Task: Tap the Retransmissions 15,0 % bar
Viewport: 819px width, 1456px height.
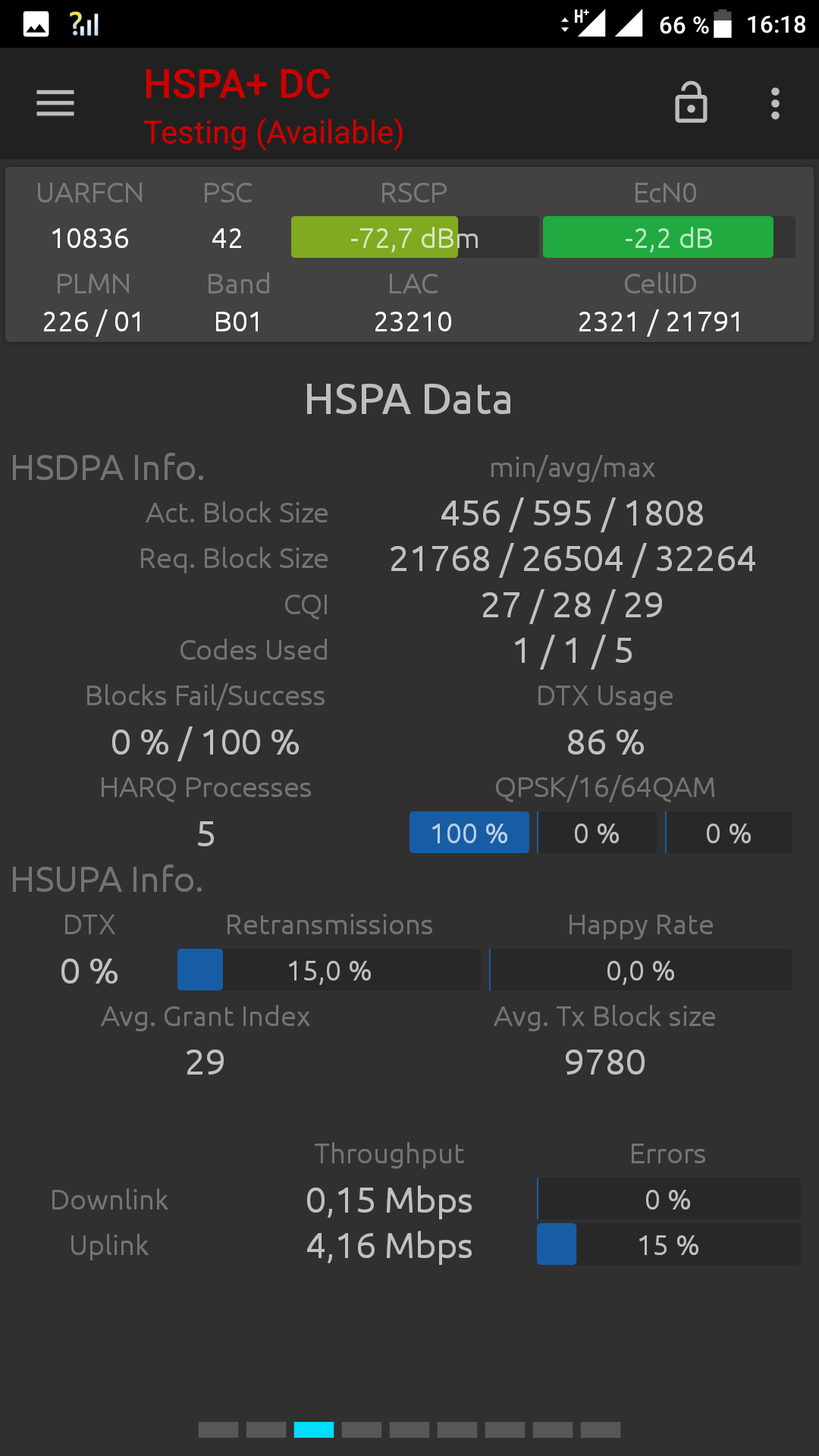Action: click(329, 970)
